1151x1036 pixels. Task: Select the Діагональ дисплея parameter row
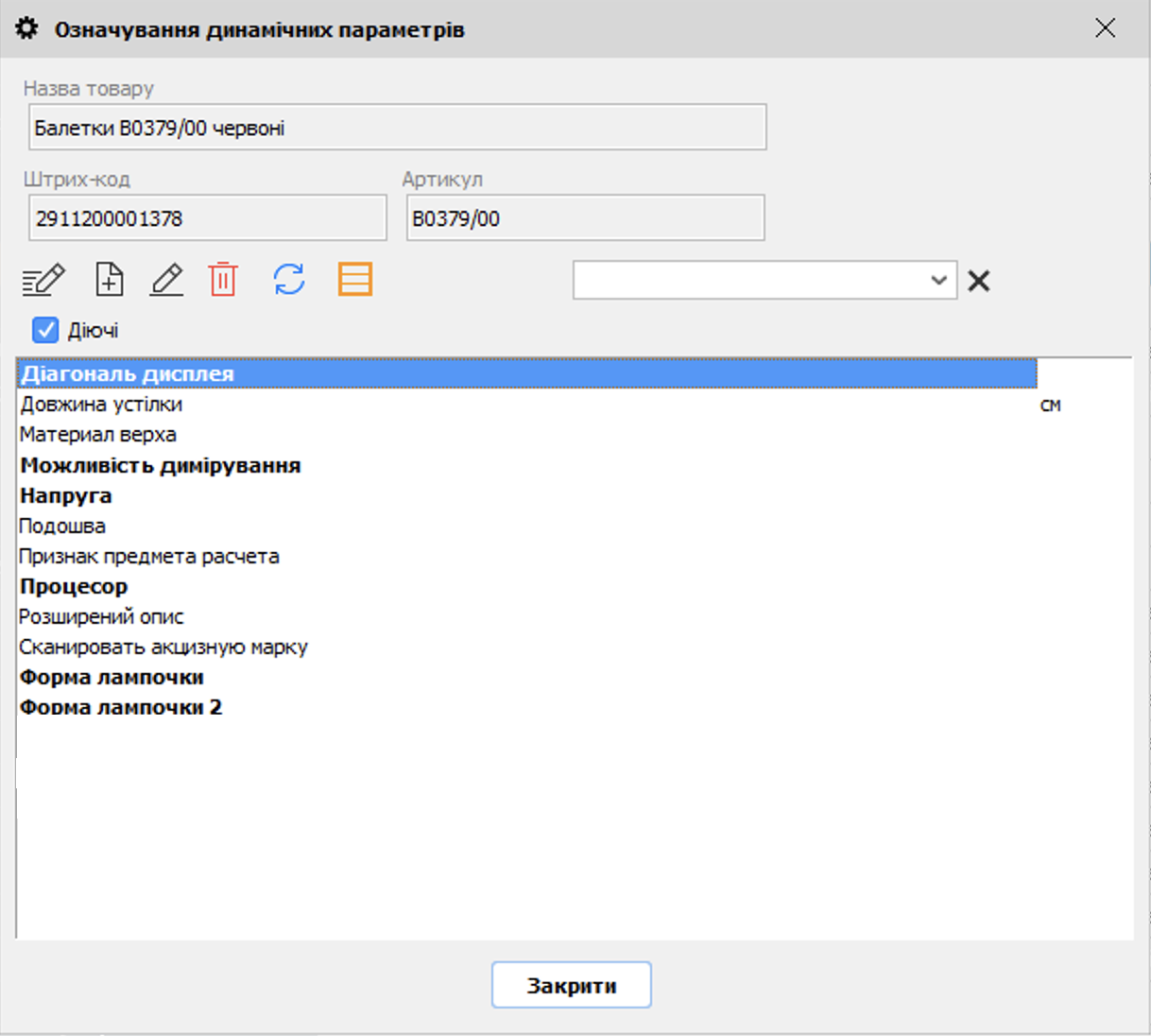[x=128, y=374]
